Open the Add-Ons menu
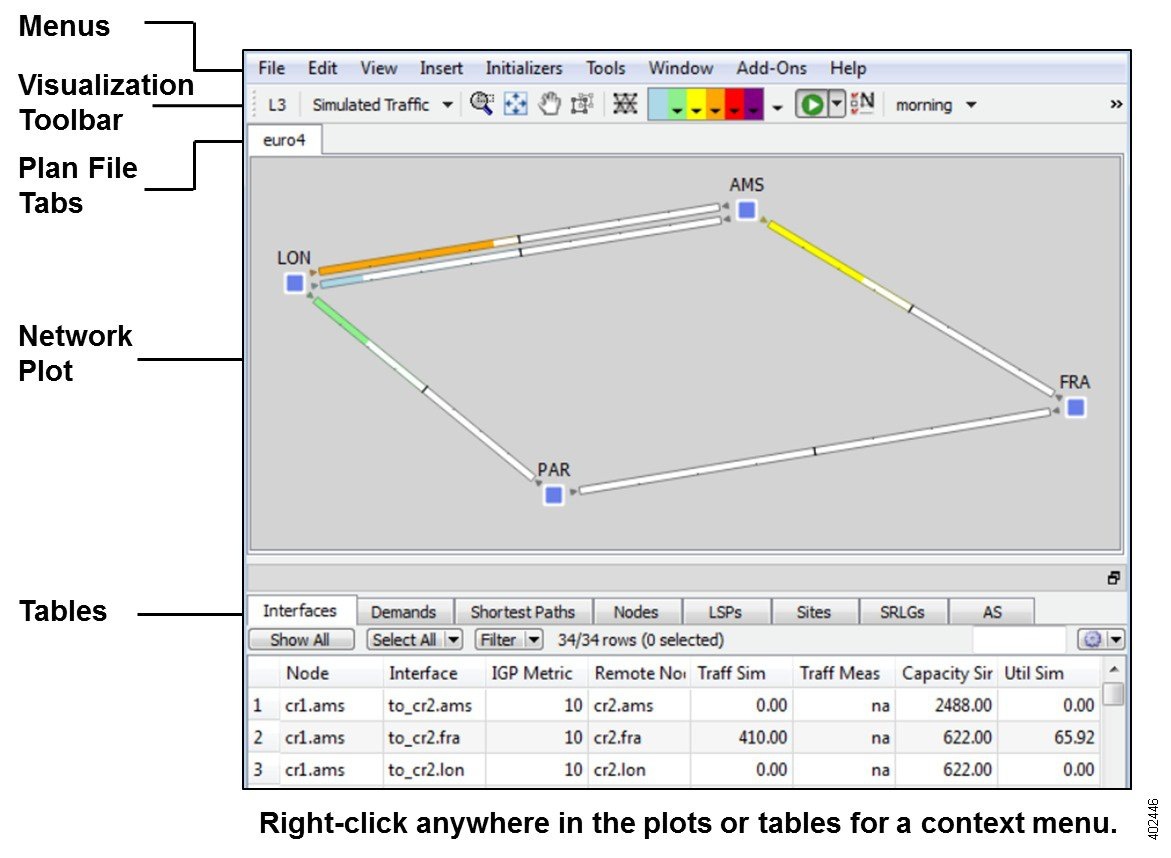 click(x=771, y=68)
